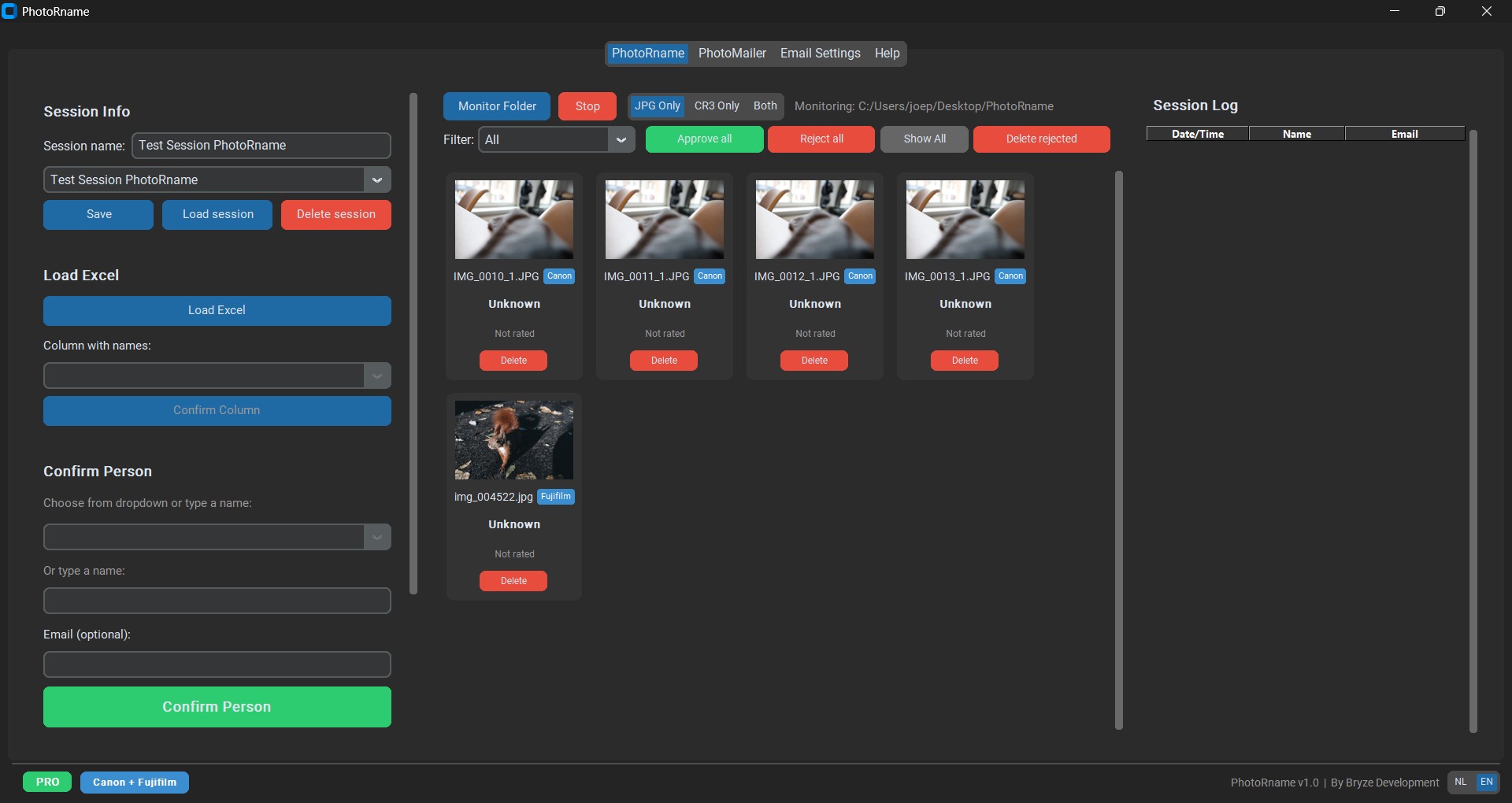Open the Filter dropdown
This screenshot has height=803, width=1512.
(x=556, y=139)
